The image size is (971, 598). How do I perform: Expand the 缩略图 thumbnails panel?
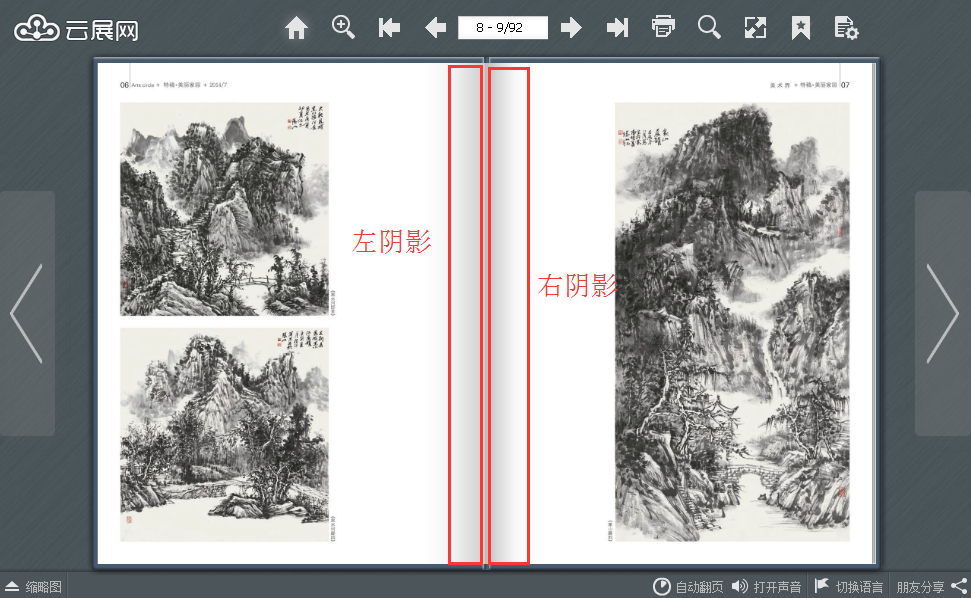coord(33,586)
